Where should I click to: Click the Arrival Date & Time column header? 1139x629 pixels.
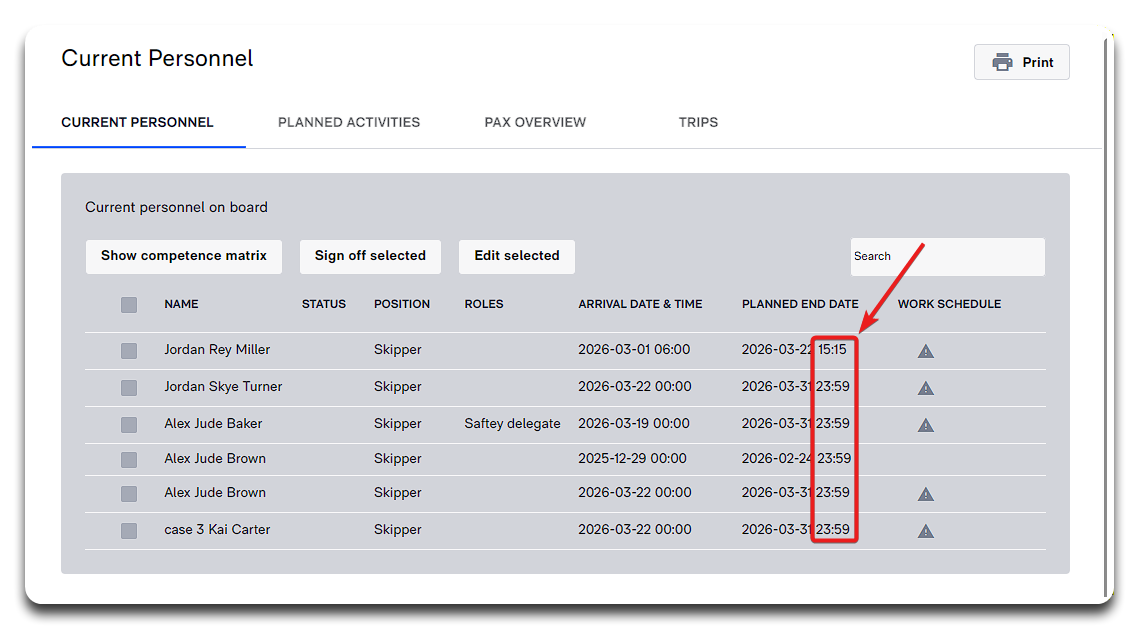pyautogui.click(x=640, y=304)
